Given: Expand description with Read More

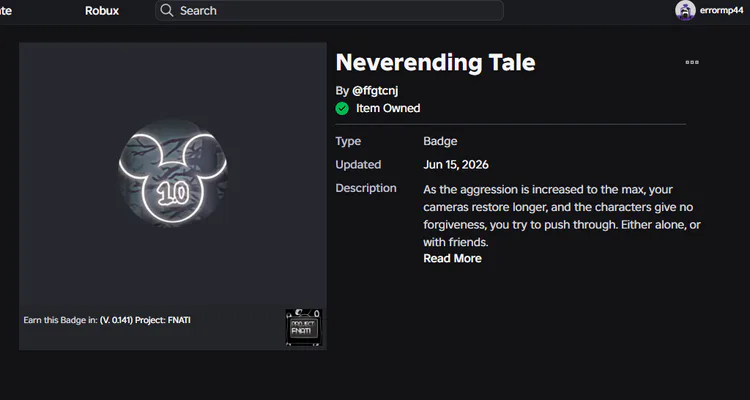Looking at the screenshot, I should [452, 258].
